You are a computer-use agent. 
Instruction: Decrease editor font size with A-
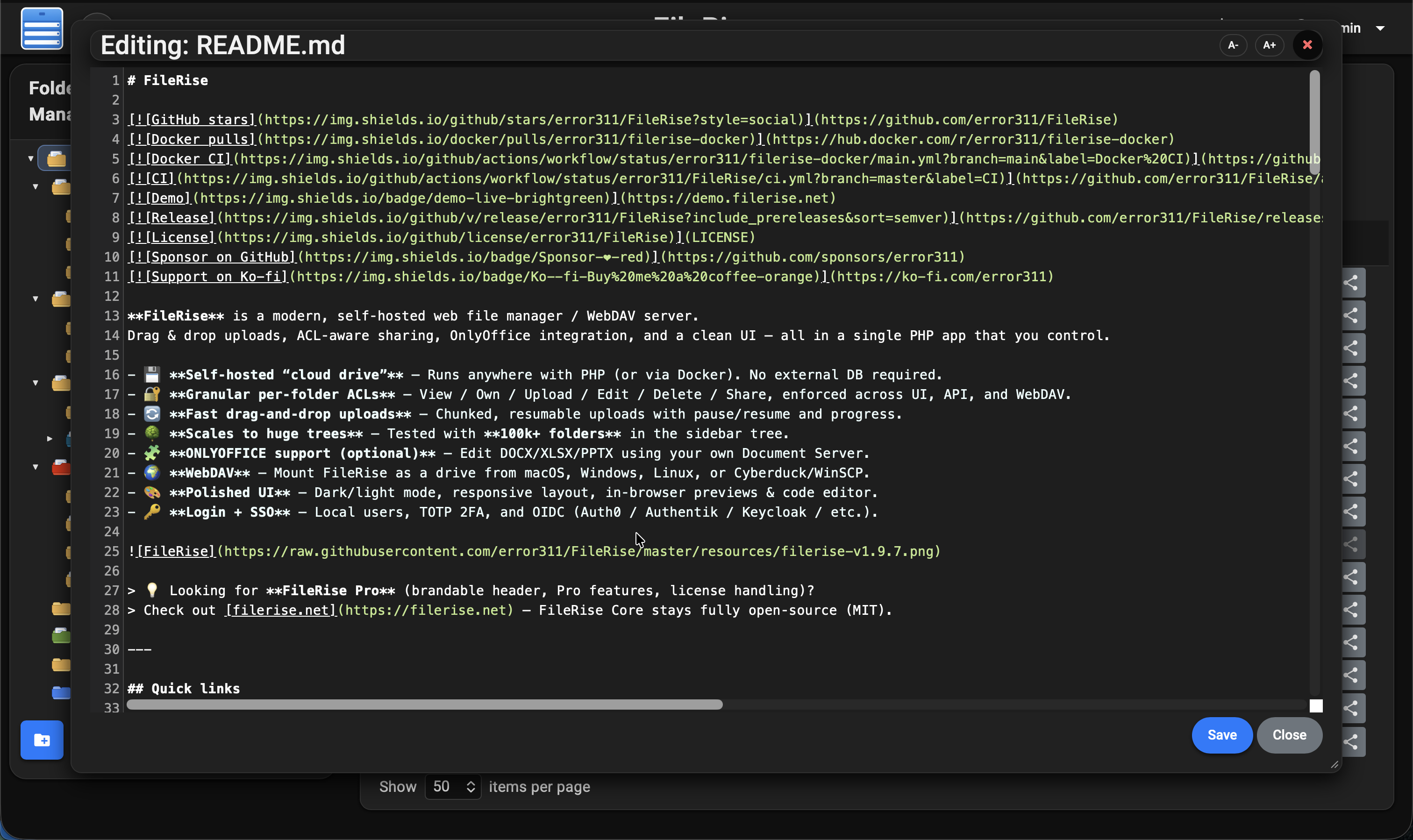pyautogui.click(x=1233, y=45)
